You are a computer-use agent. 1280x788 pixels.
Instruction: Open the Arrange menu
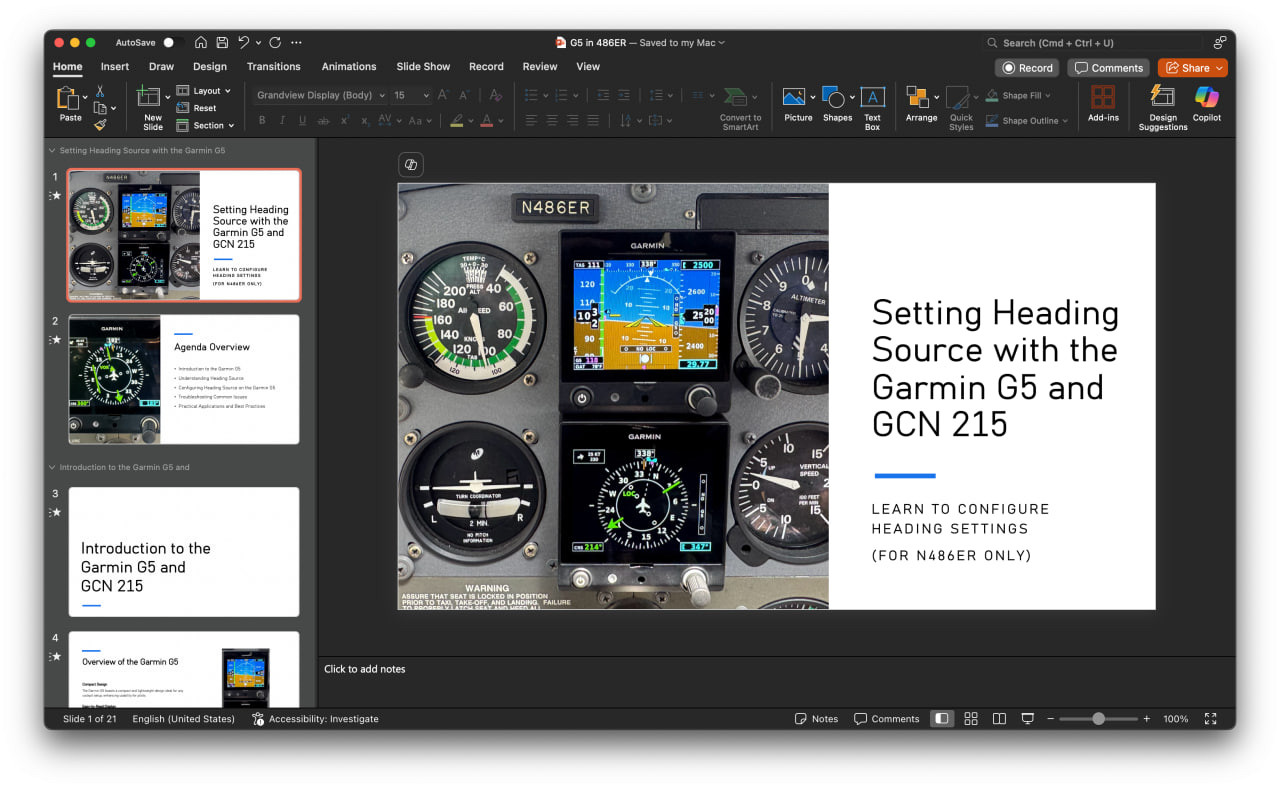921,105
